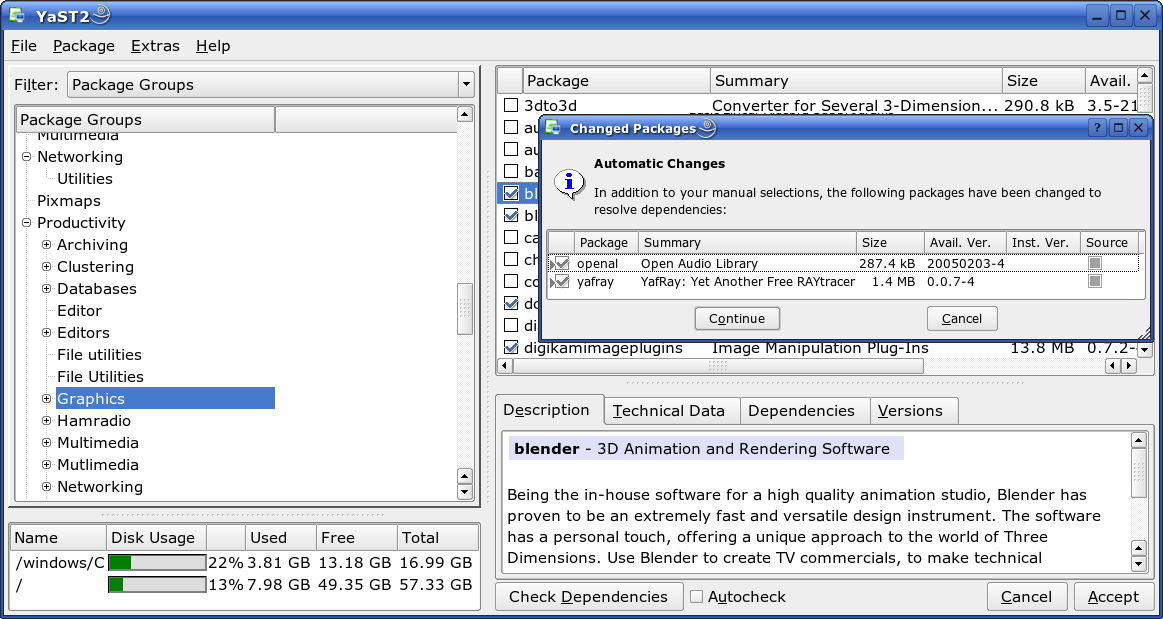Select the Editor package group
The height and width of the screenshot is (619, 1163).
pos(79,311)
